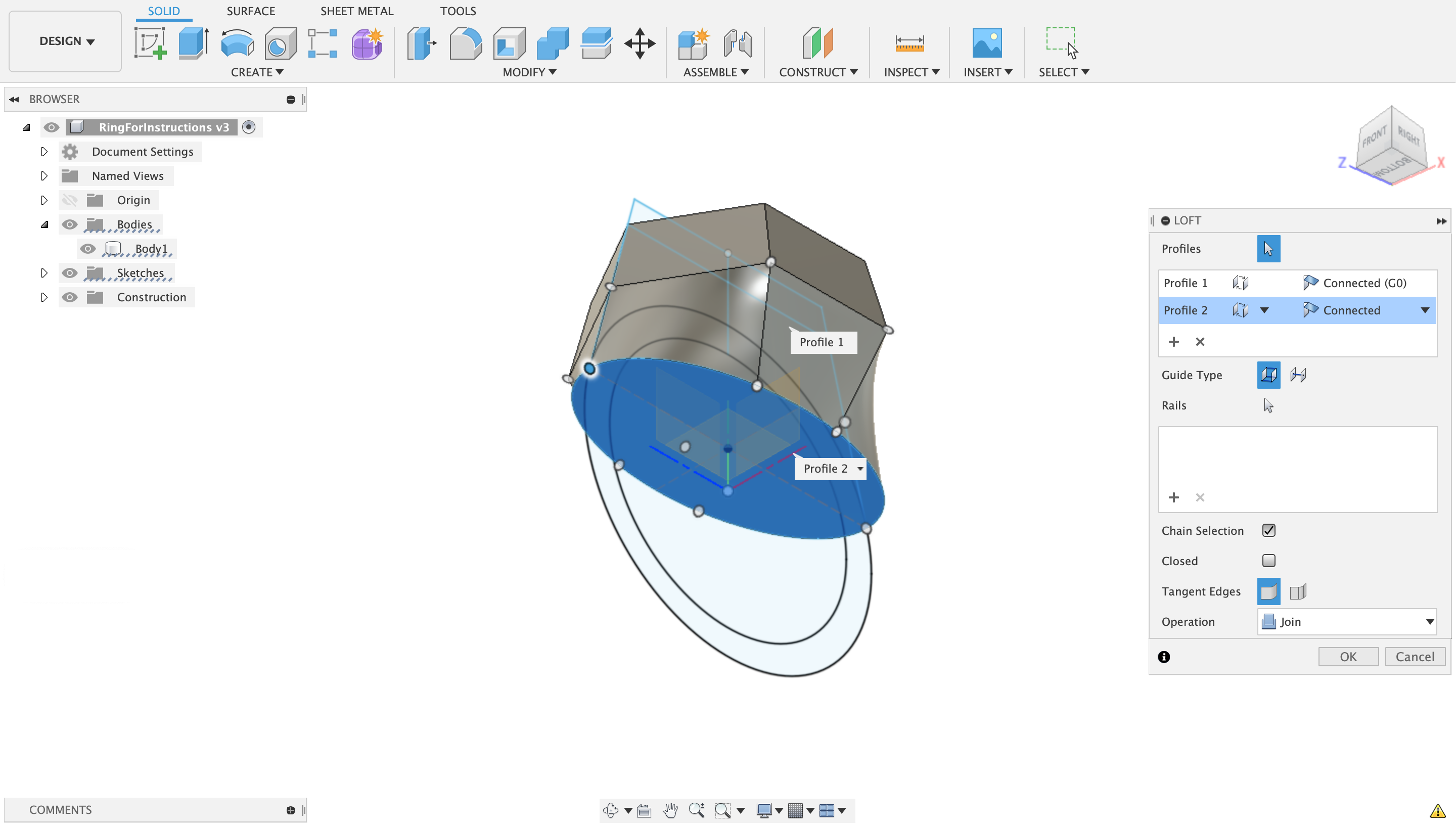The height and width of the screenshot is (826, 1456).
Task: Expand the Sketches folder in browser
Action: (44, 273)
